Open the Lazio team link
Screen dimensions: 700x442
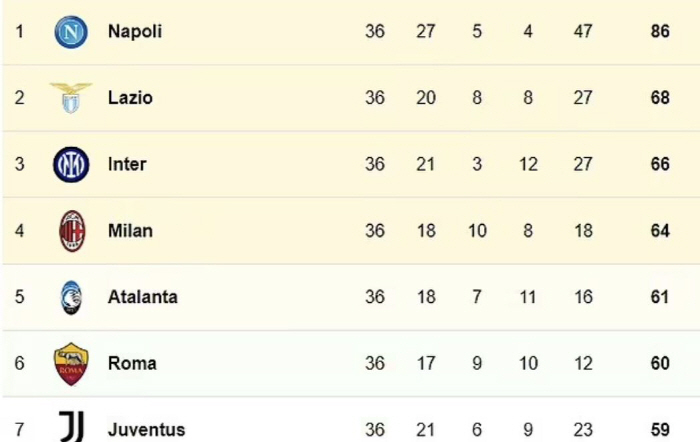pos(130,98)
